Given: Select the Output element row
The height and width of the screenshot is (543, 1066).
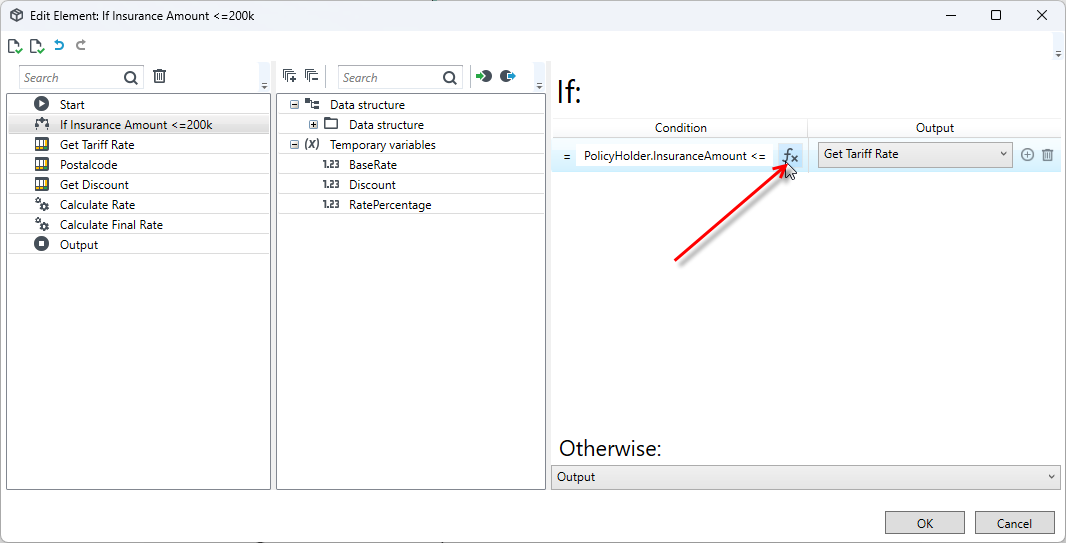Looking at the screenshot, I should pyautogui.click(x=138, y=245).
